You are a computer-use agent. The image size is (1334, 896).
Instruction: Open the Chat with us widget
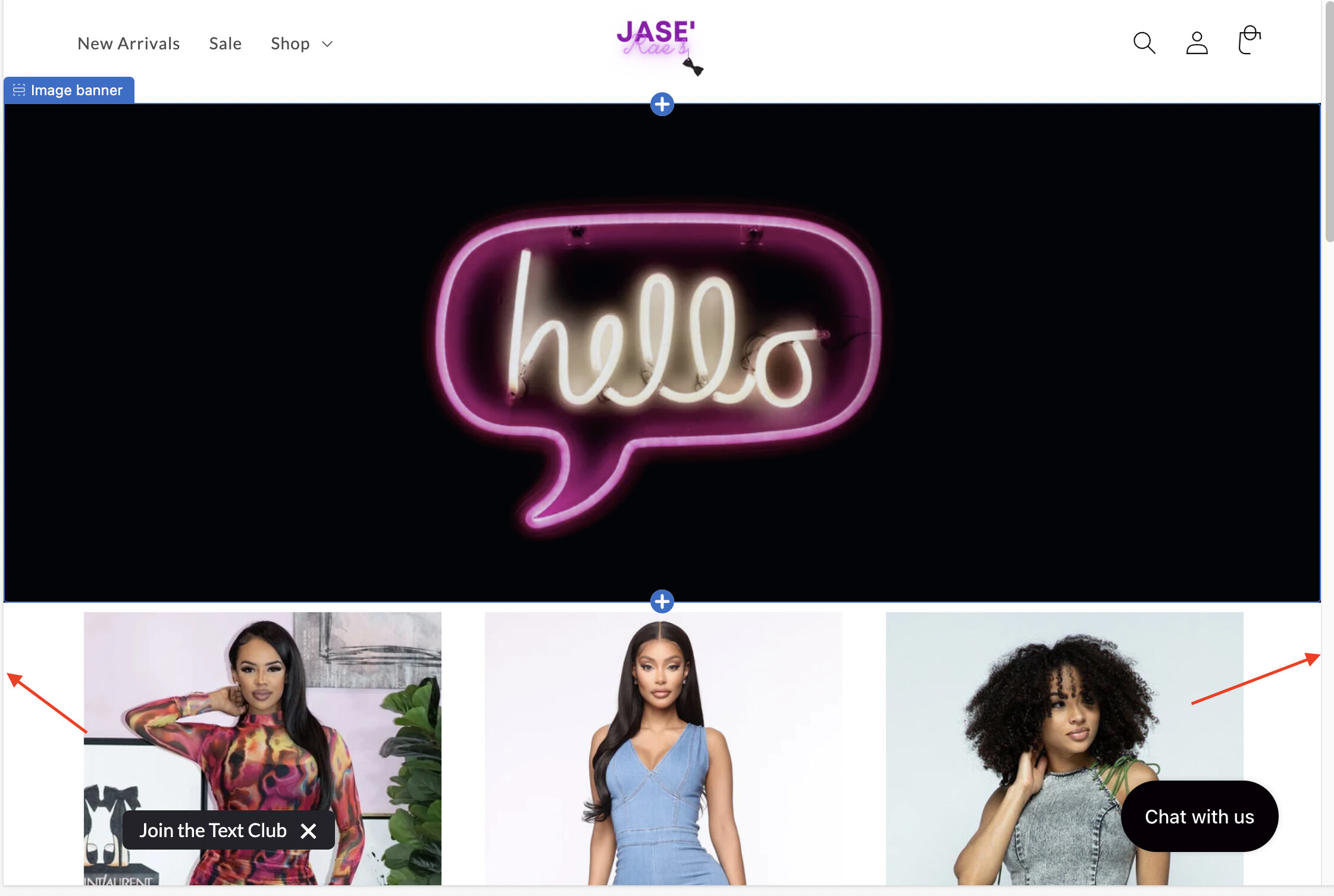1200,816
